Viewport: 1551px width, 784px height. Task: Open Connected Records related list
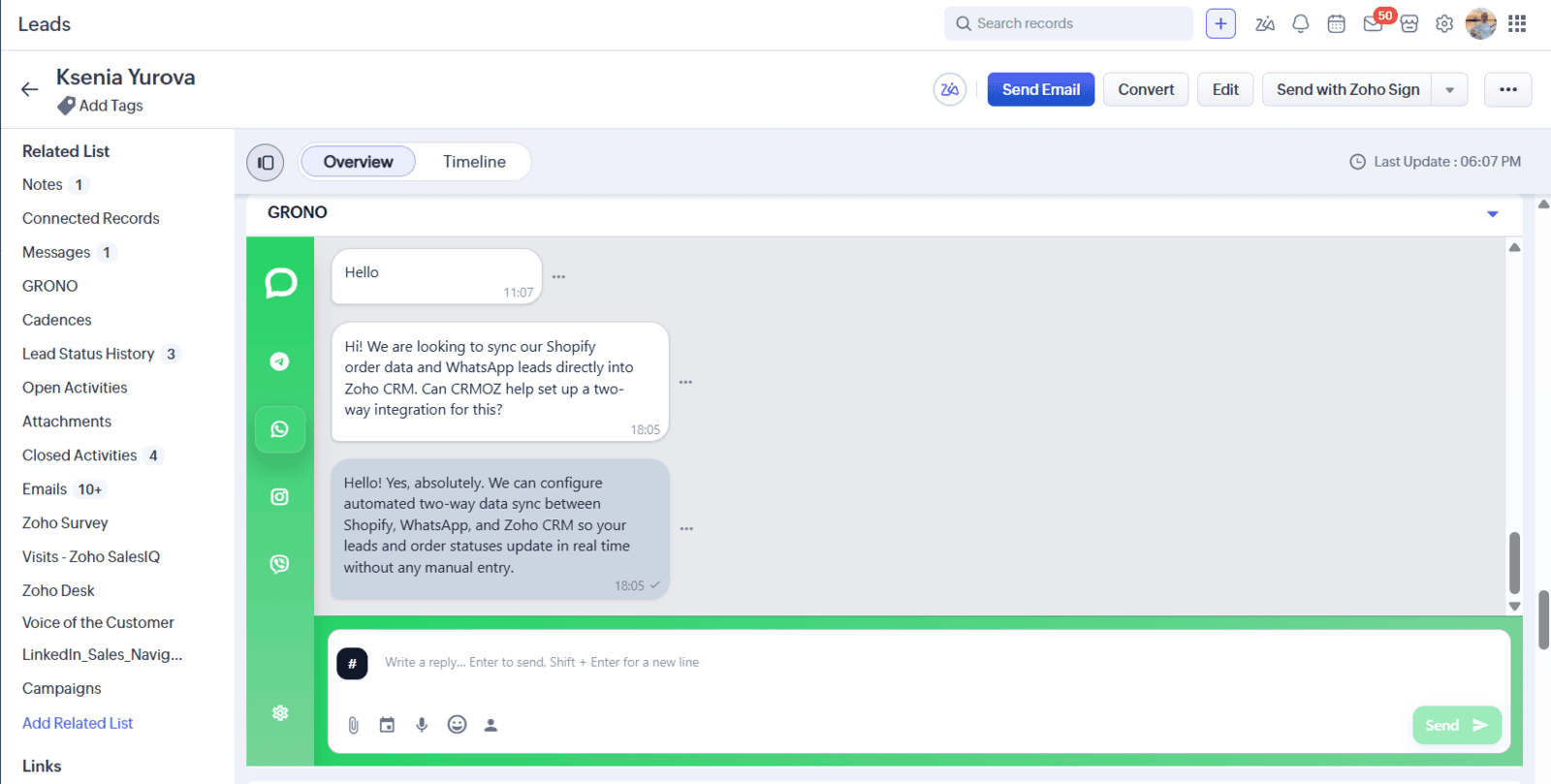(91, 219)
